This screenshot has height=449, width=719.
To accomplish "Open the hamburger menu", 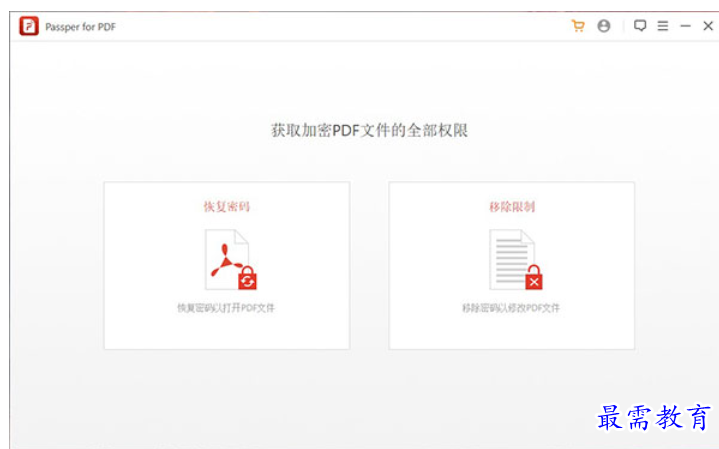I will [663, 26].
